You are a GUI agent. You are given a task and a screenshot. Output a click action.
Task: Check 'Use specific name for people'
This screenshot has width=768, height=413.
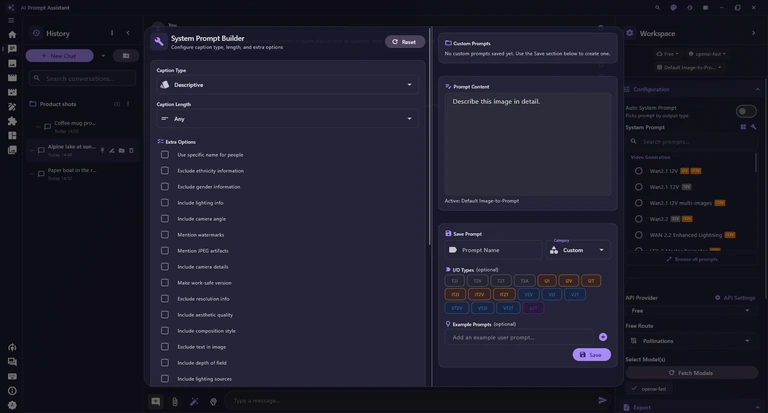(x=165, y=154)
